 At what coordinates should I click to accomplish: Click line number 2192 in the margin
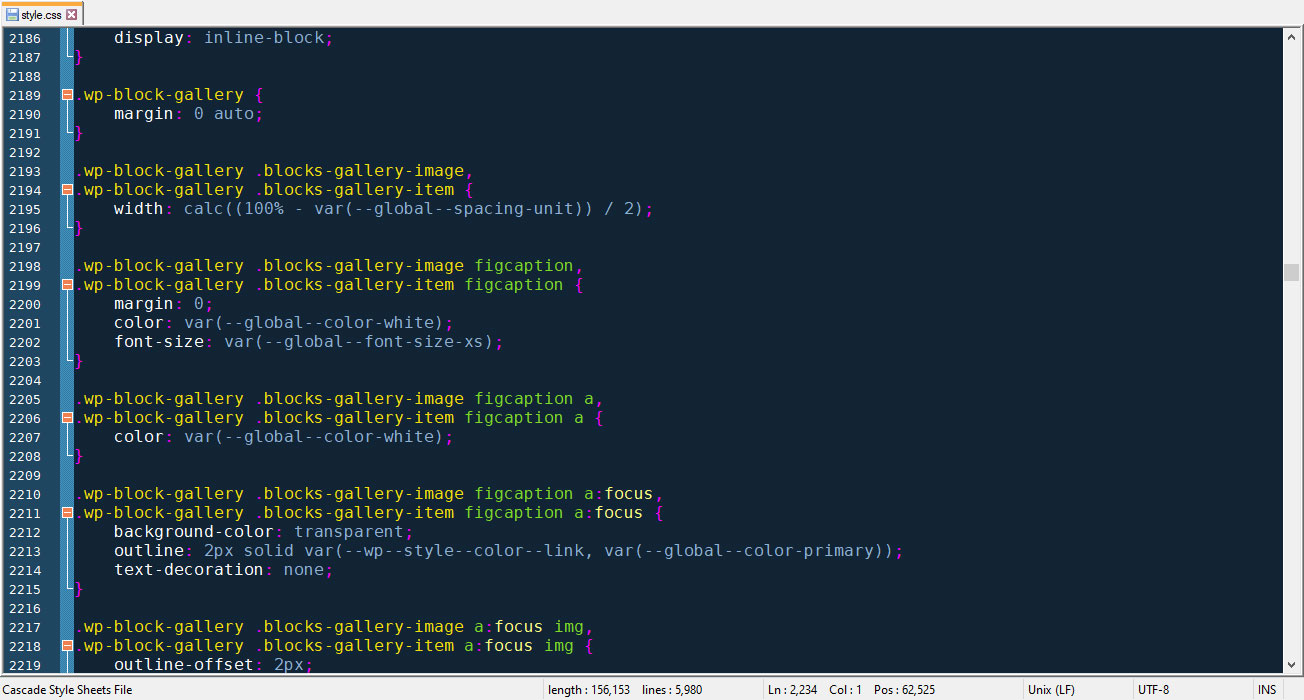coord(25,152)
